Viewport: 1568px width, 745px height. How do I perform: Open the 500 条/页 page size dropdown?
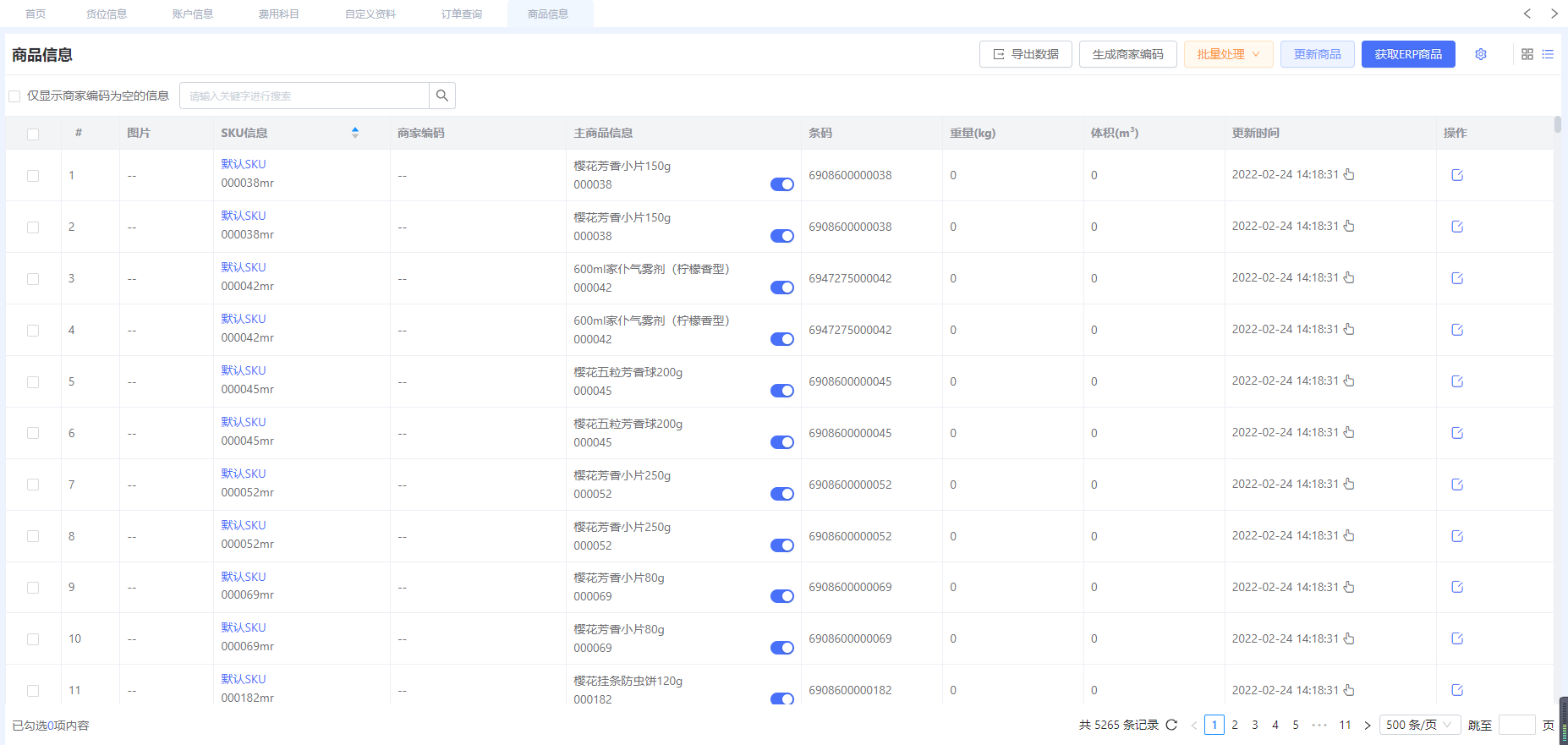[x=1420, y=725]
